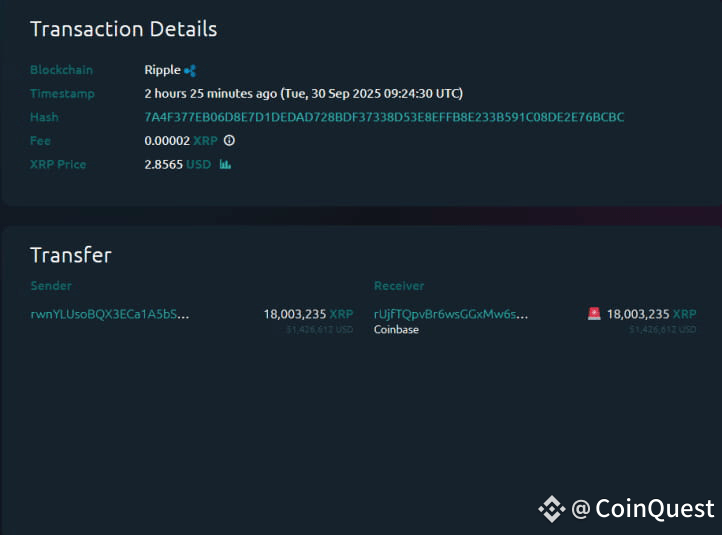The height and width of the screenshot is (535, 722).
Task: Click the USD label beside the XRP price
Action: (x=199, y=165)
